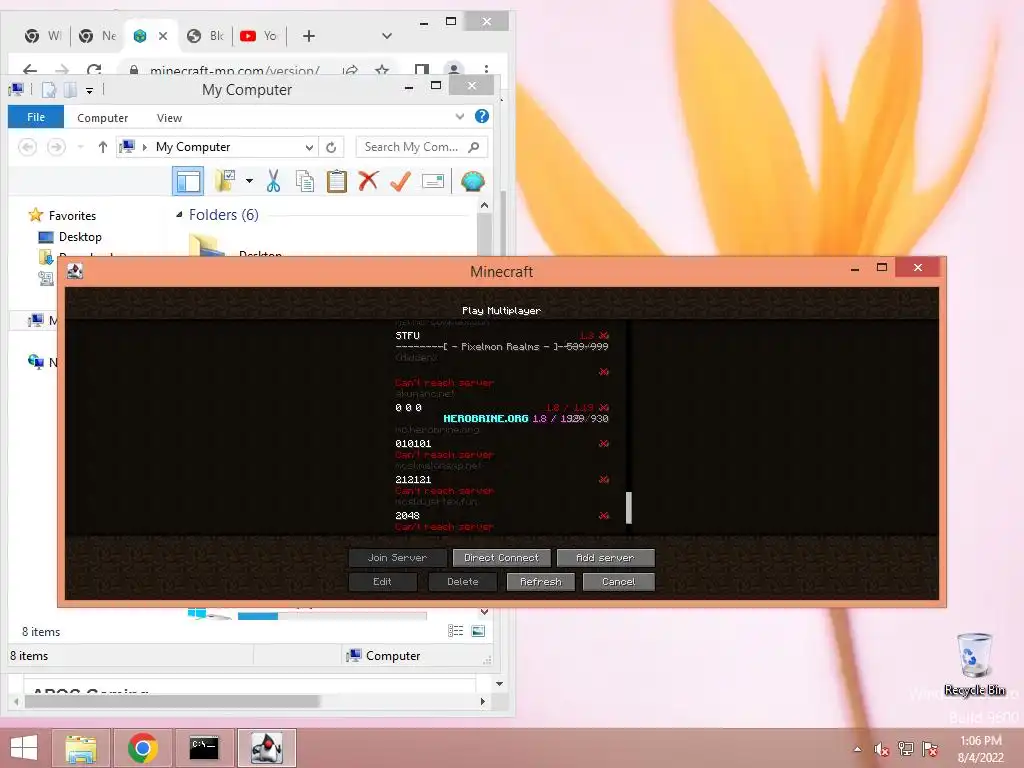Open Chrome's tab search chevron

click(387, 36)
